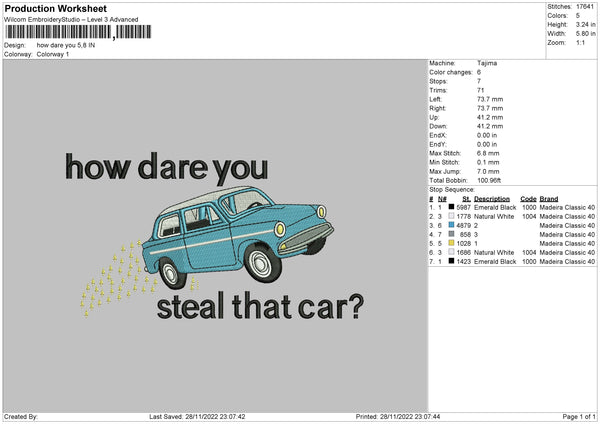Click the St. column header
This screenshot has height=424, width=600.
[x=466, y=198]
